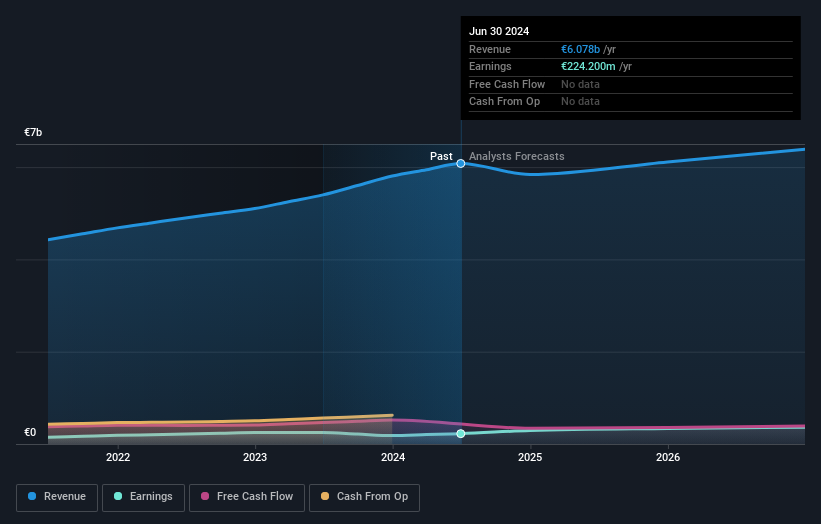Click the 2022 x-axis label
Image resolution: width=821 pixels, height=524 pixels.
click(x=118, y=458)
